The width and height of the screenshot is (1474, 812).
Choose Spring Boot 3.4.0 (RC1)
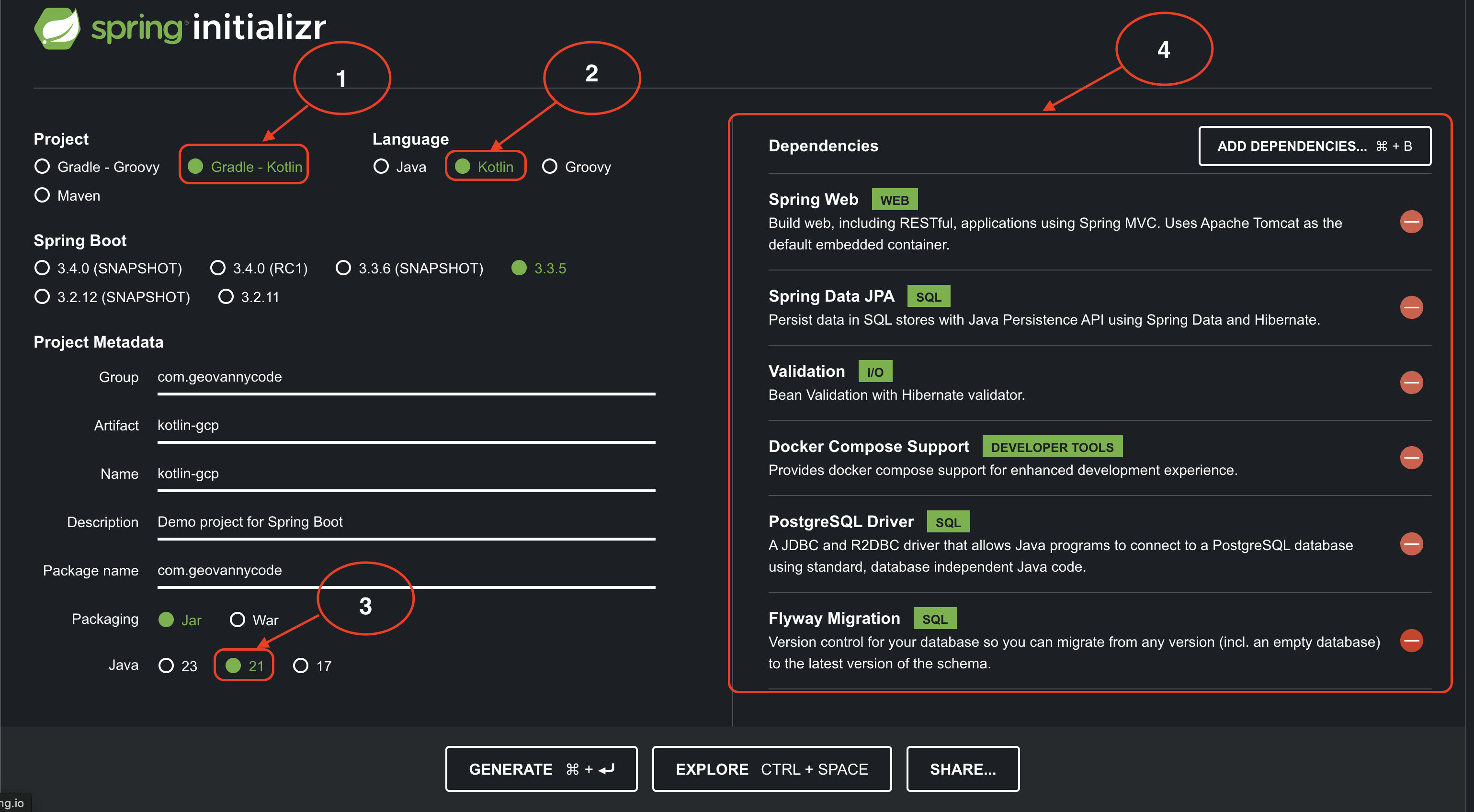[x=218, y=268]
